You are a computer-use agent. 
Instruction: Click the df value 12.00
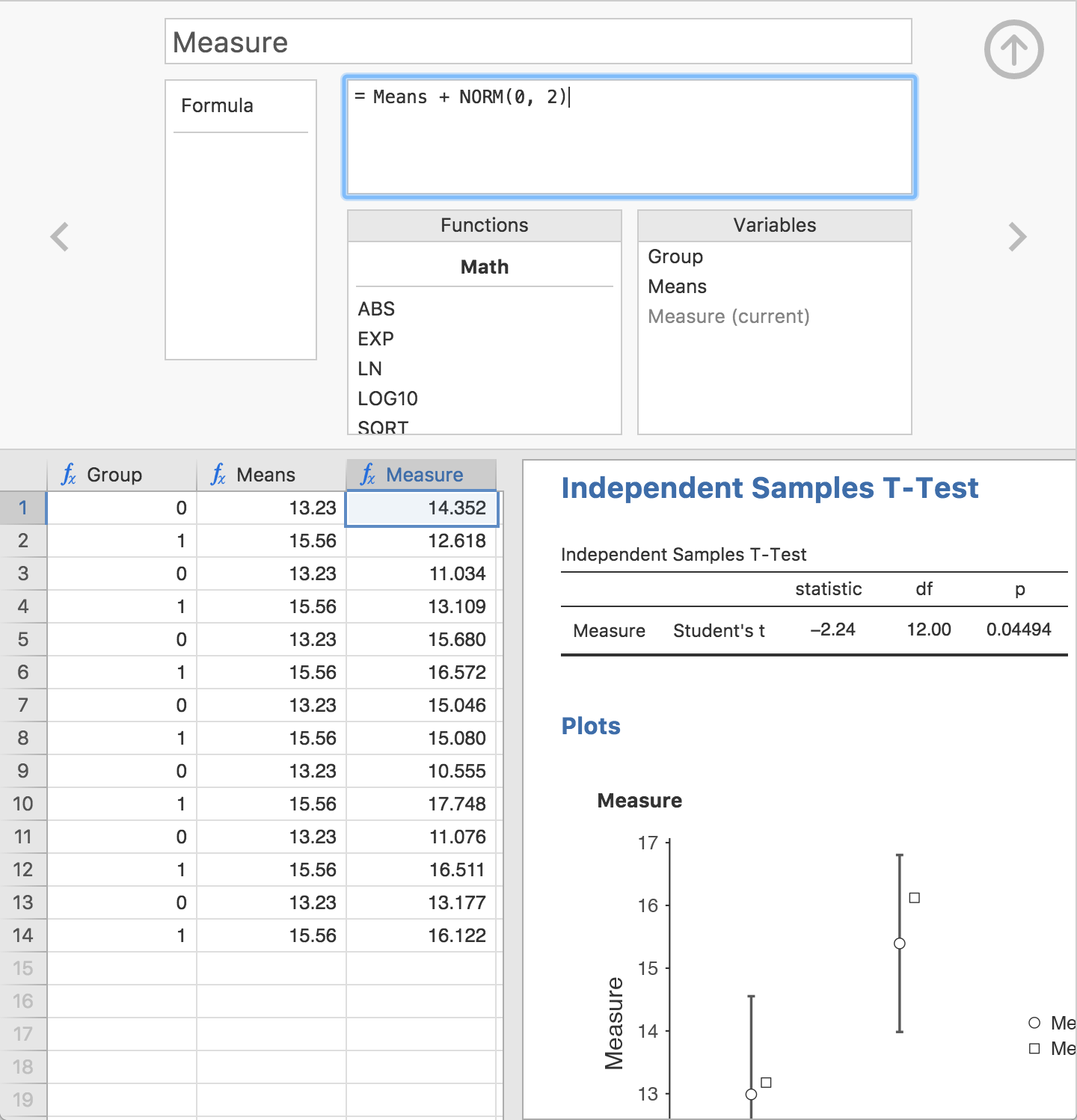[929, 630]
